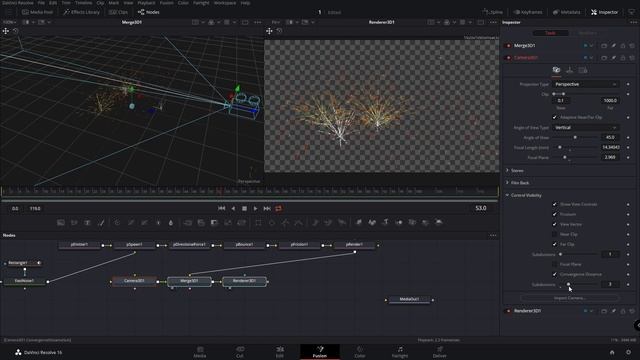Click the Far clip value field

coord(610,100)
